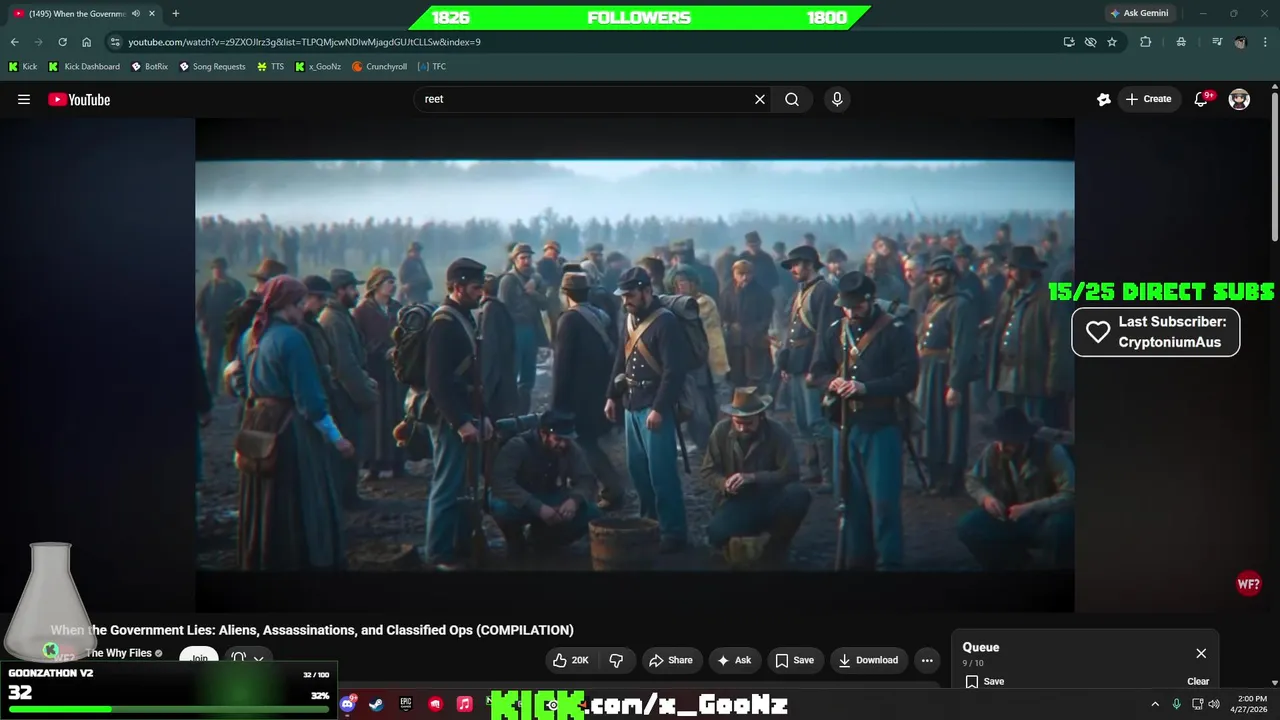Open Steam from taskbar
The width and height of the screenshot is (1280, 720).
point(376,704)
